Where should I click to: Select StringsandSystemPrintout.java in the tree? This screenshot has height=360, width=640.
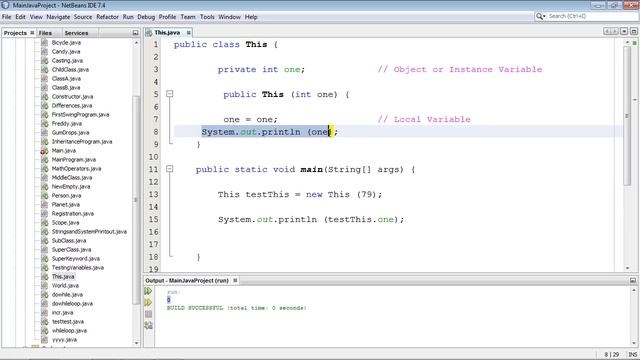(x=89, y=231)
